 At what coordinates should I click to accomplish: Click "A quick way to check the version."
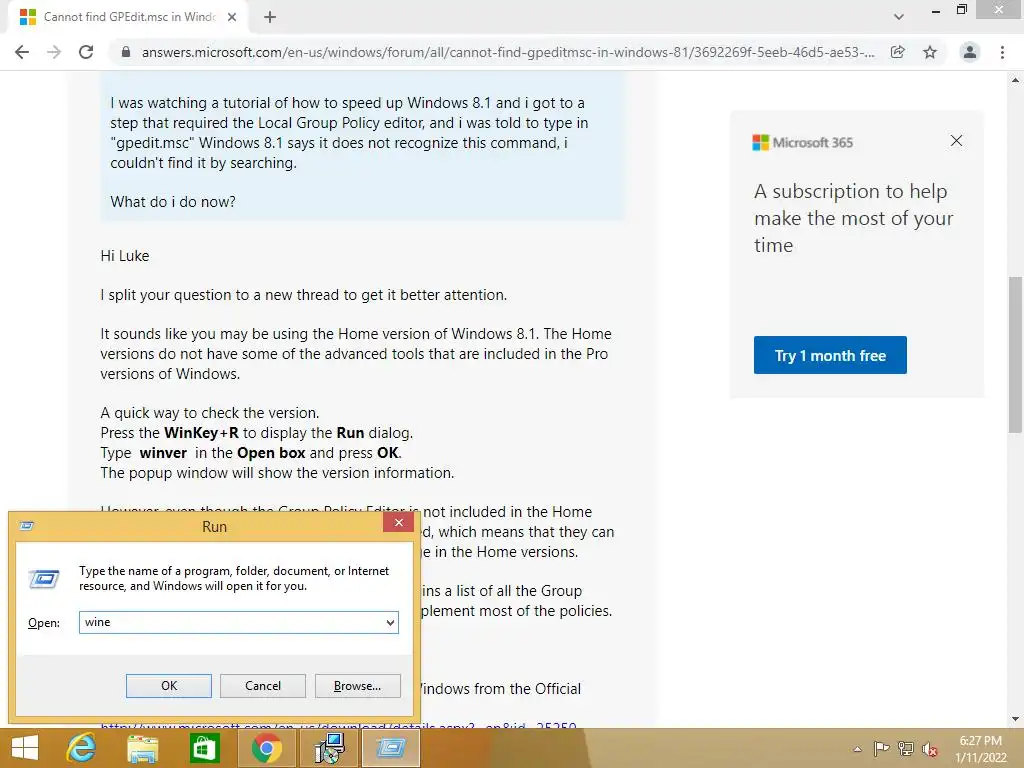coord(210,413)
